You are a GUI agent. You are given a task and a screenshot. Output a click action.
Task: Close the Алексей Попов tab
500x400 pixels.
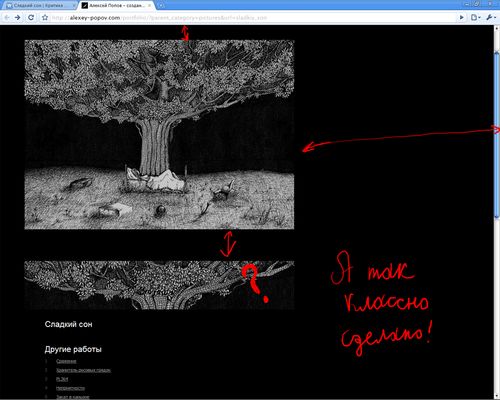[150, 6]
